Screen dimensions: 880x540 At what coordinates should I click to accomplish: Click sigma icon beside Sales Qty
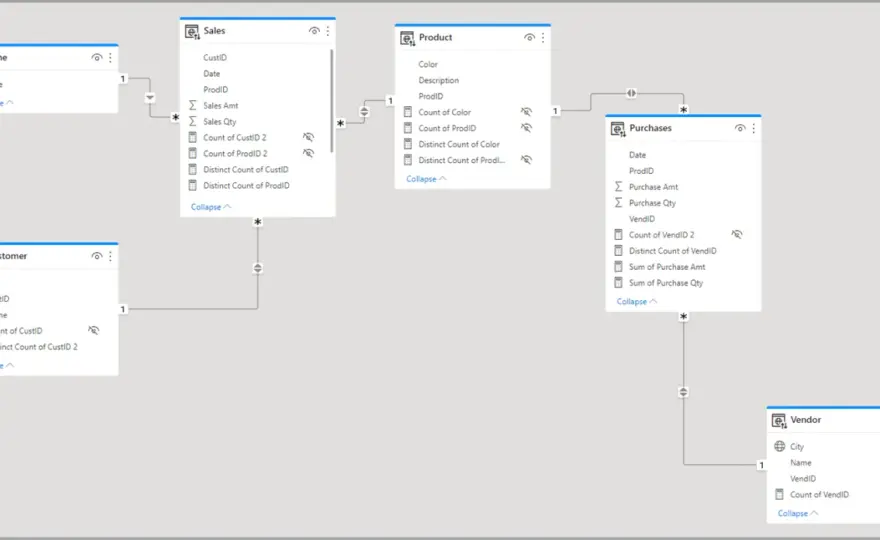point(192,121)
